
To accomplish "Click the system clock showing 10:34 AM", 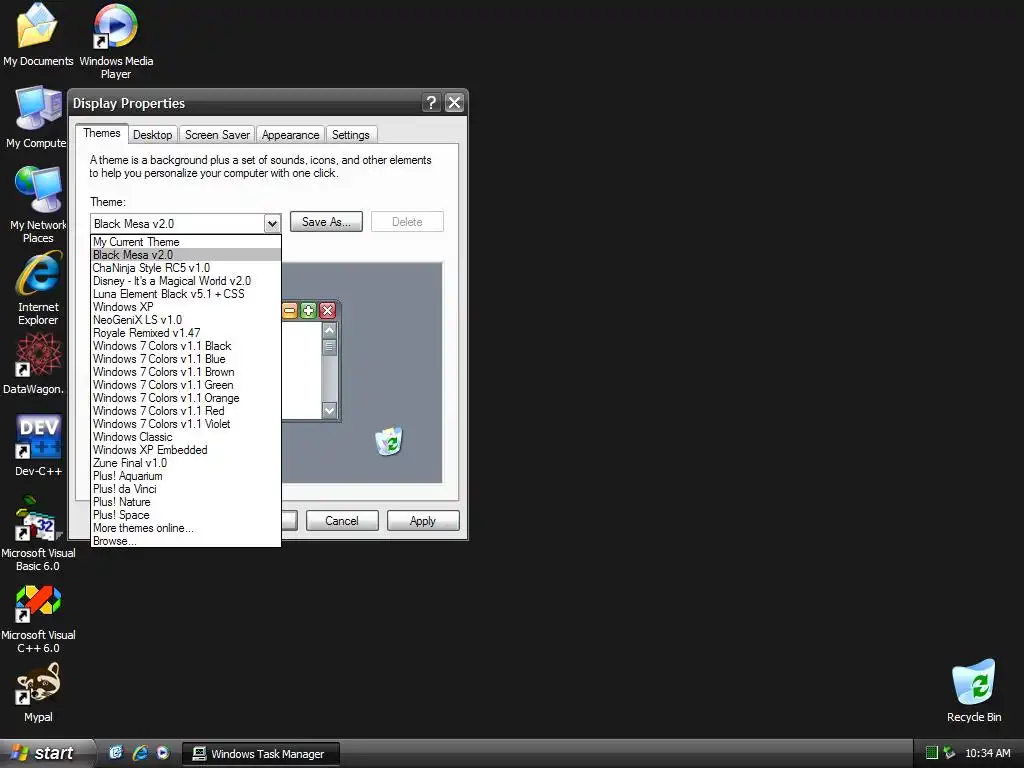I will [987, 753].
